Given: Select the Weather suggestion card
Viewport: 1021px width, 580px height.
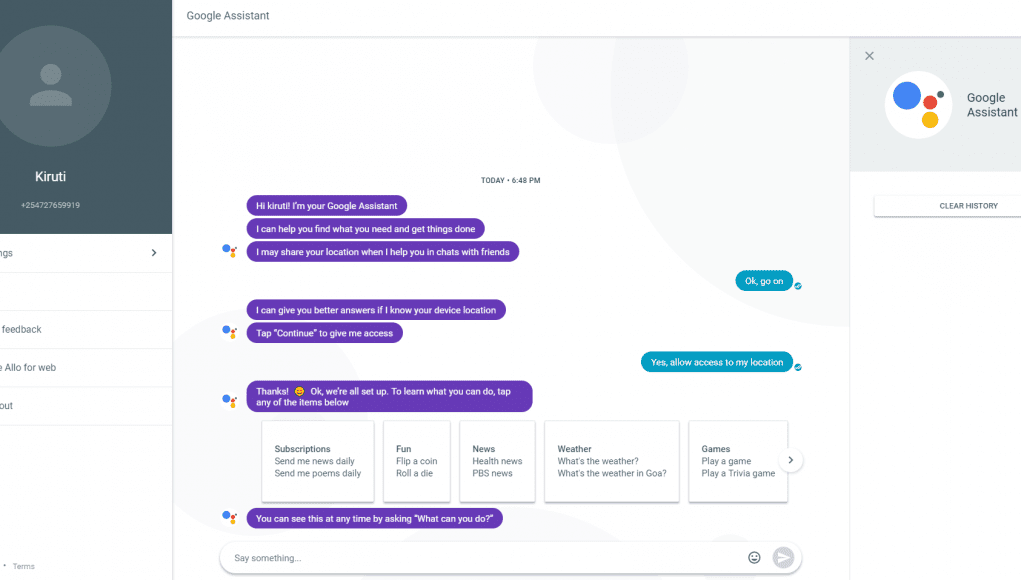Looking at the screenshot, I should coord(611,461).
